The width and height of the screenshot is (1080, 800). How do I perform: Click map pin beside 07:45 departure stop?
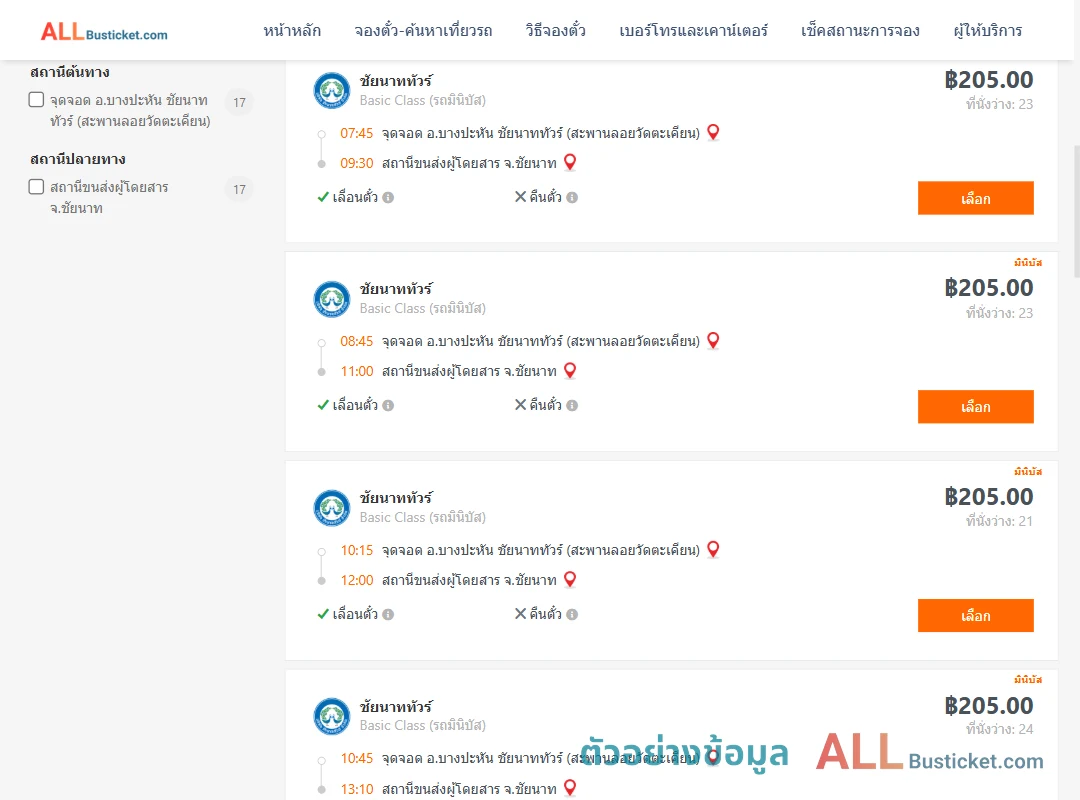coord(714,132)
